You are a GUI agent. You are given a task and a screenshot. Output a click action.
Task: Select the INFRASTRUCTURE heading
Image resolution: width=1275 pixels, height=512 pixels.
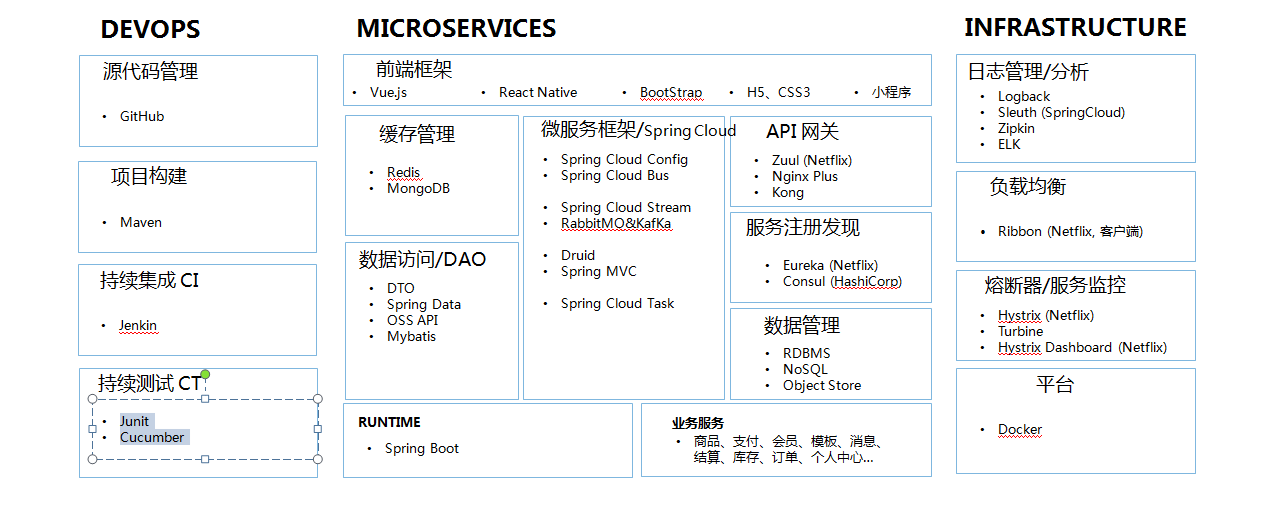tap(1075, 27)
